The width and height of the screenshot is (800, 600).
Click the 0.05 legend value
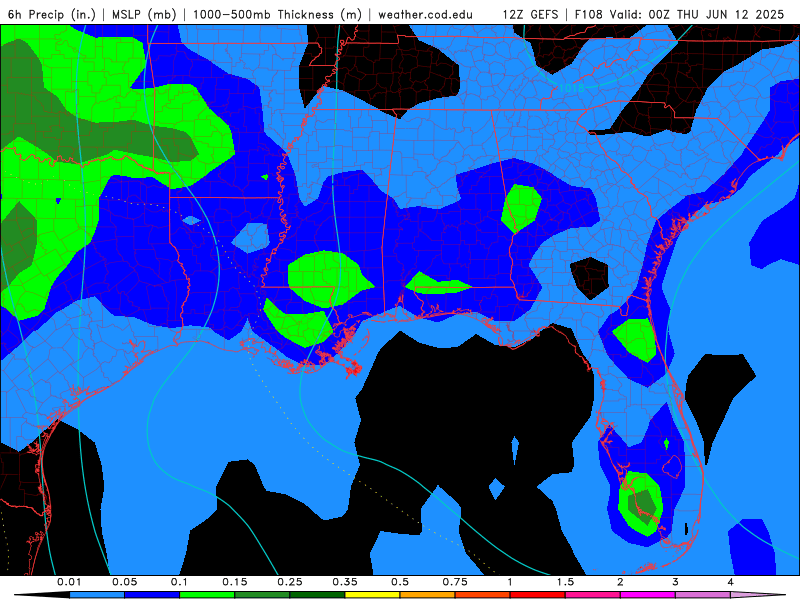coord(124,582)
